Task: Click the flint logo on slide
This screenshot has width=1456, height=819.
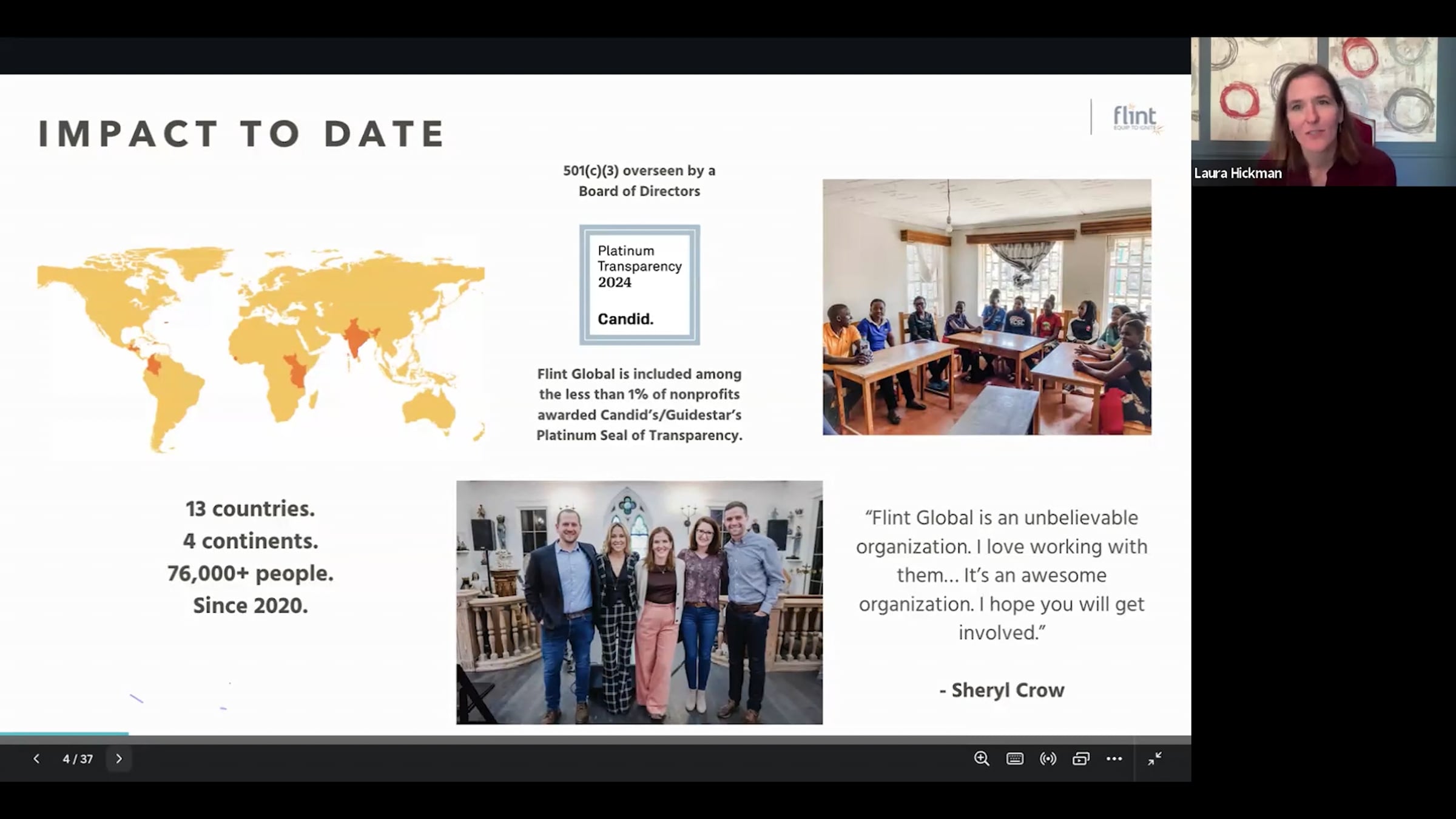Action: tap(1137, 118)
